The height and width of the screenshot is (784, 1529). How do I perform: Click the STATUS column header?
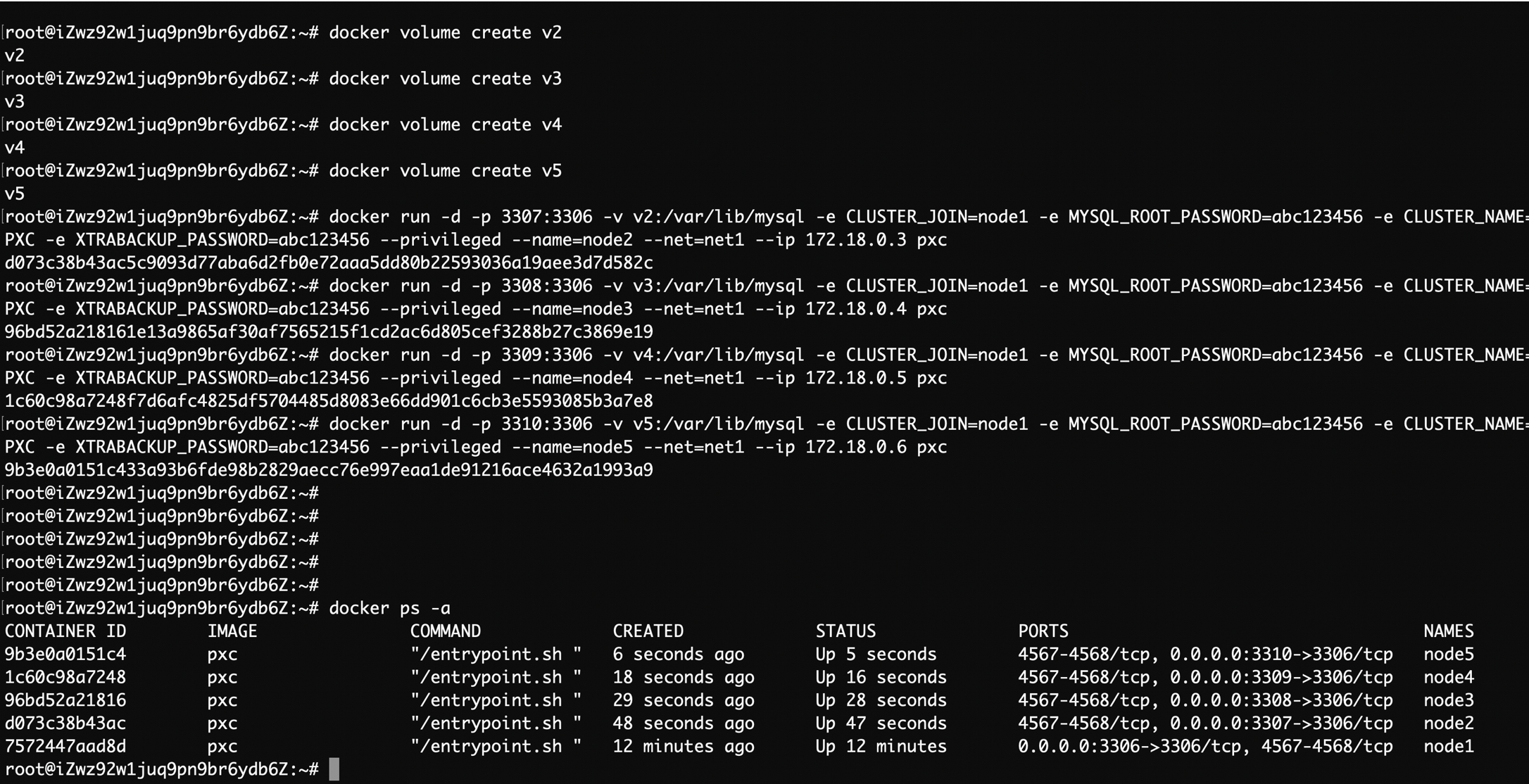point(845,631)
